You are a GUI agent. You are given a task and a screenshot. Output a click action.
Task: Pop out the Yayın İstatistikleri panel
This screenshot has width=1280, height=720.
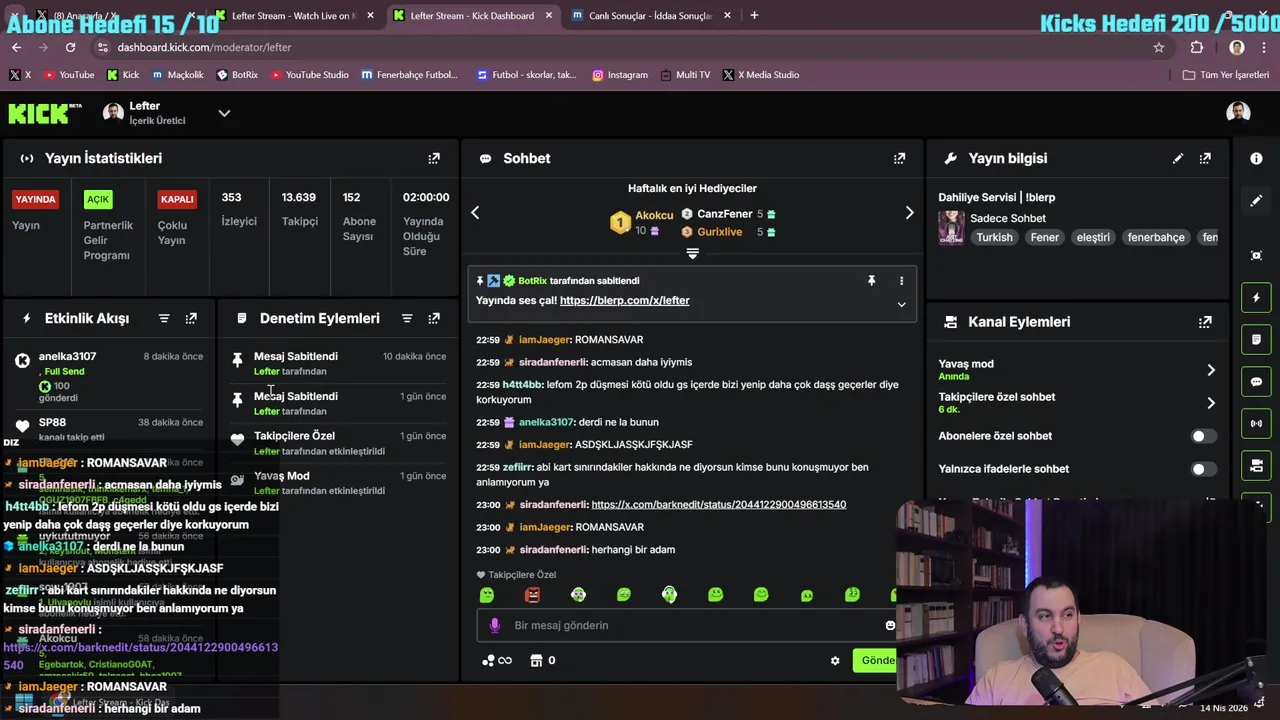[x=434, y=158]
